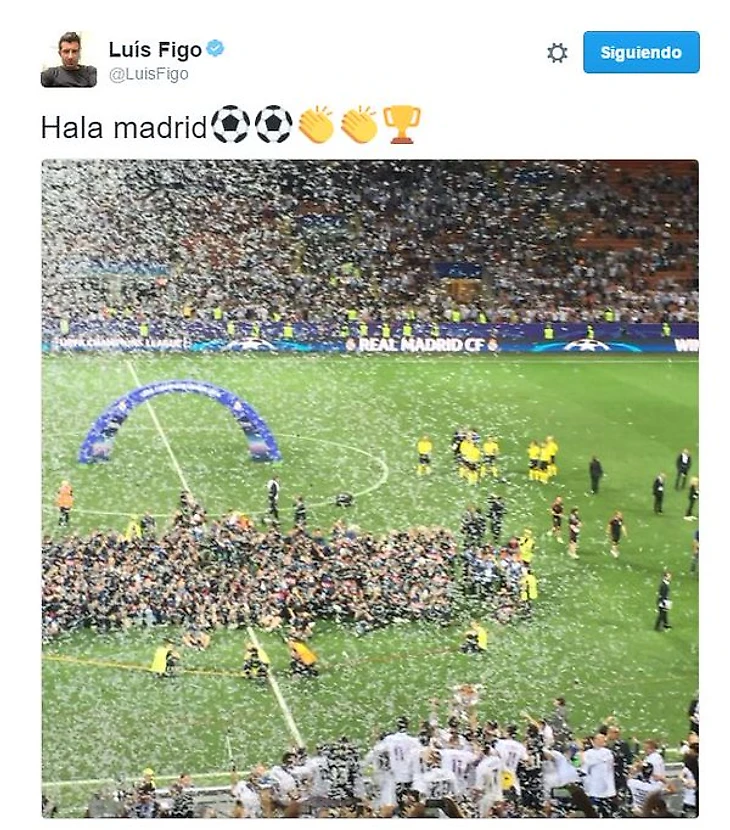
Task: Click the UEFA Champions League text on the left banner
Action: [120, 344]
